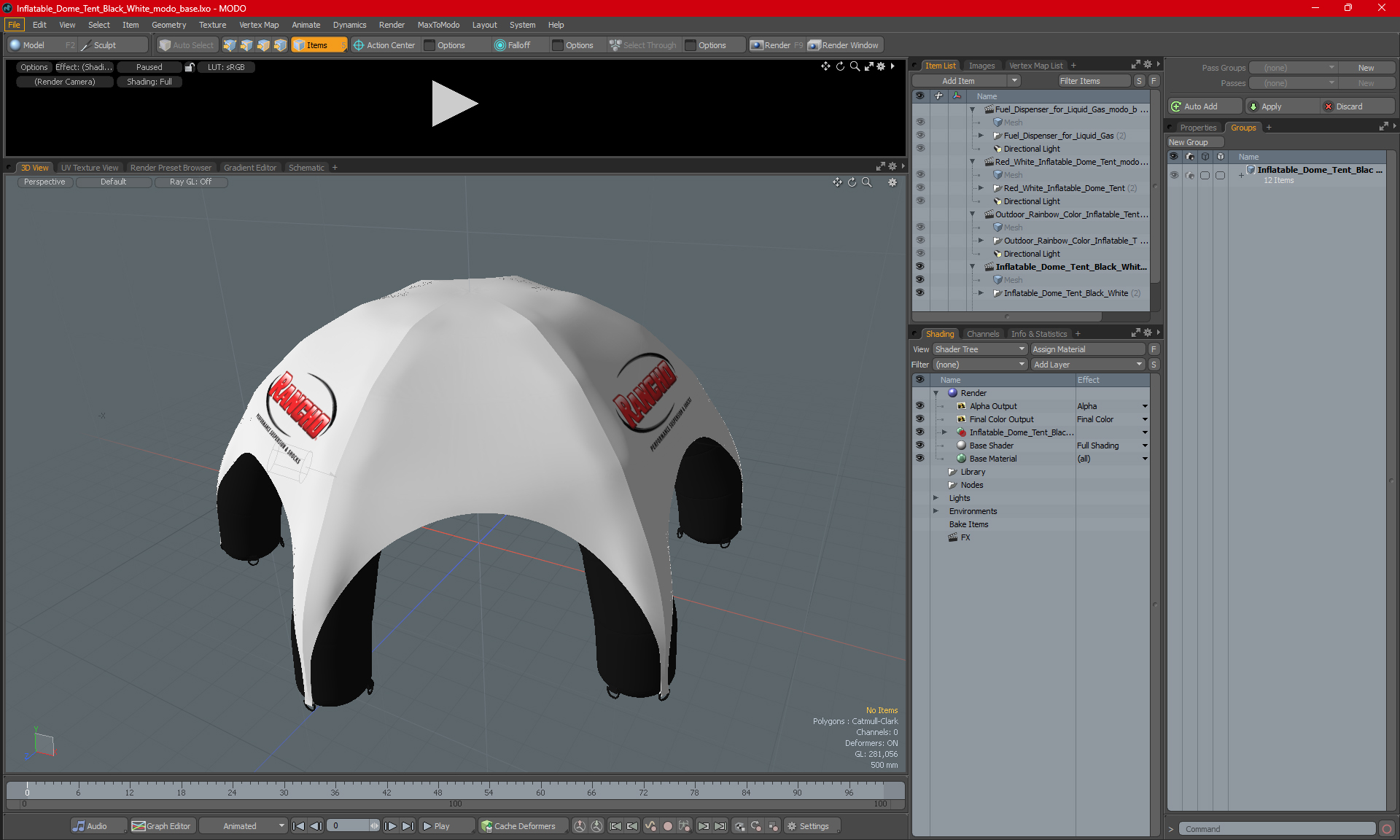Open the Shader Tree view dropdown
1400x840 pixels.
[x=980, y=349]
